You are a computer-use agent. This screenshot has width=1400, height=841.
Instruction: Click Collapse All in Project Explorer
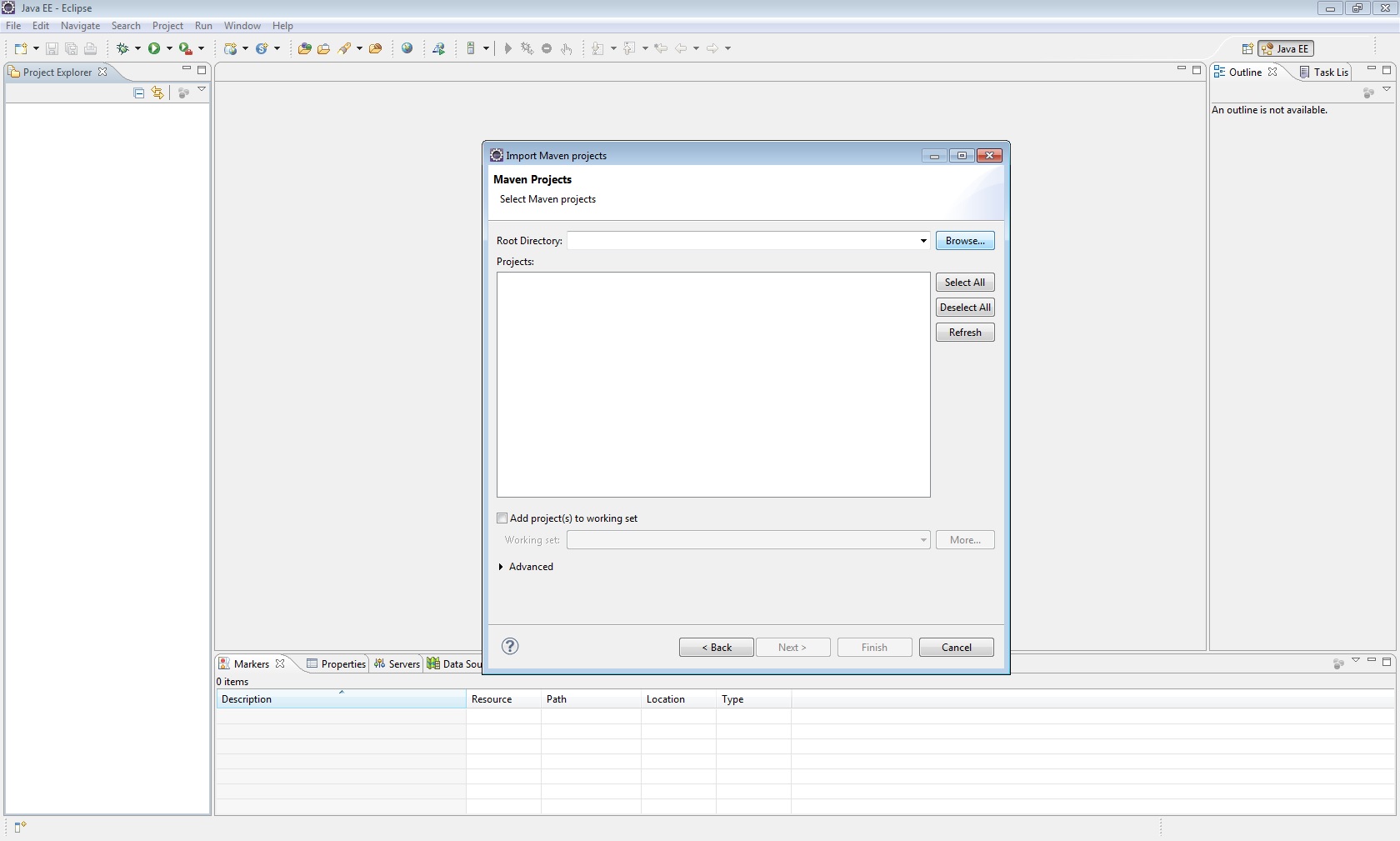139,93
